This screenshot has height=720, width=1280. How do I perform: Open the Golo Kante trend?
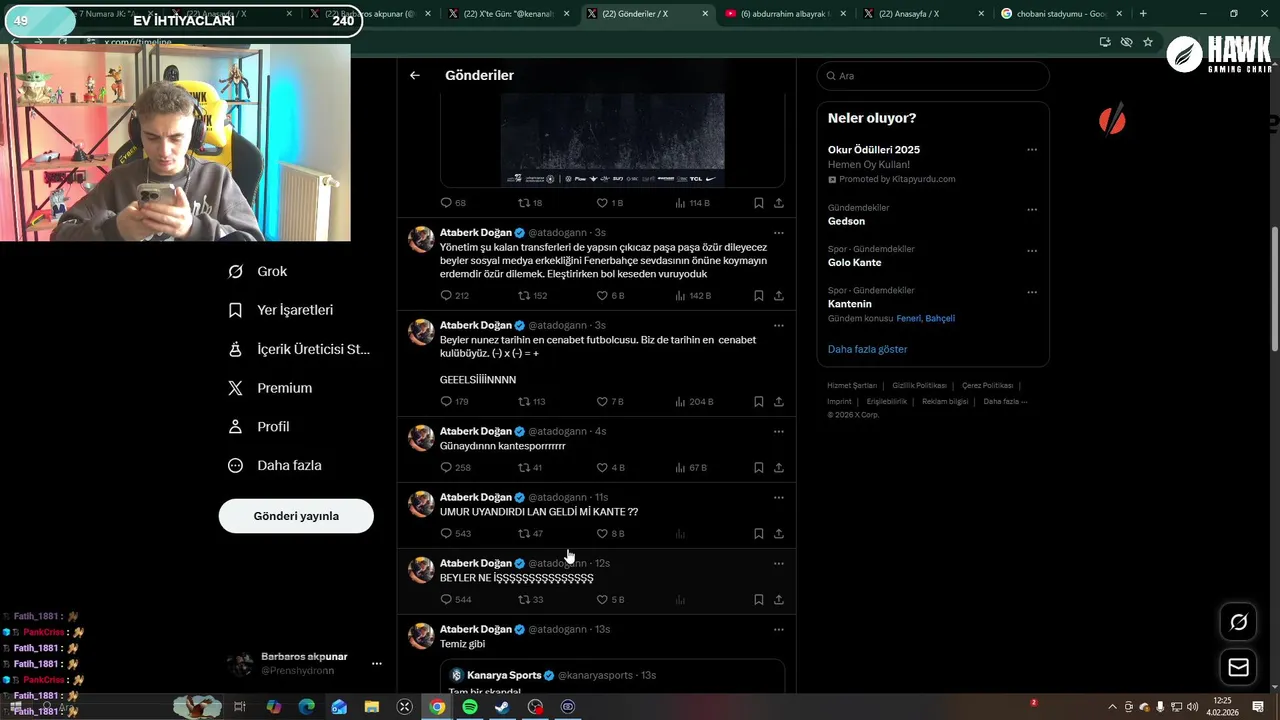pyautogui.click(x=854, y=262)
